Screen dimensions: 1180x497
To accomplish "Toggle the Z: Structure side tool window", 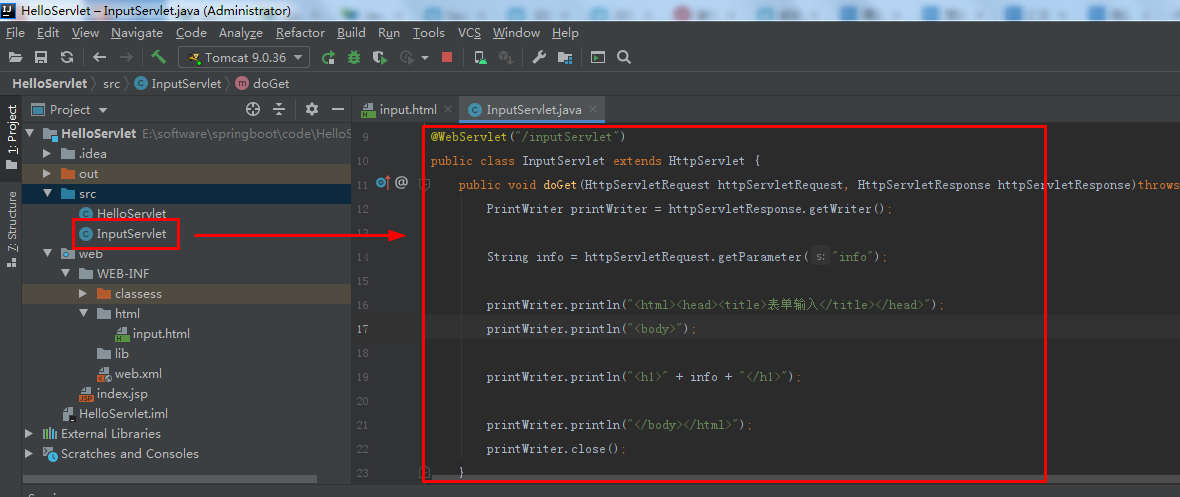I will [x=11, y=230].
